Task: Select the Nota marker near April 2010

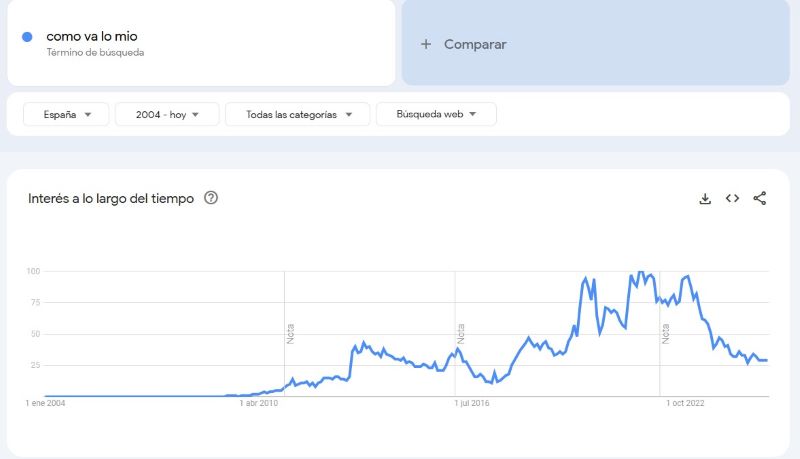Action: tap(291, 333)
